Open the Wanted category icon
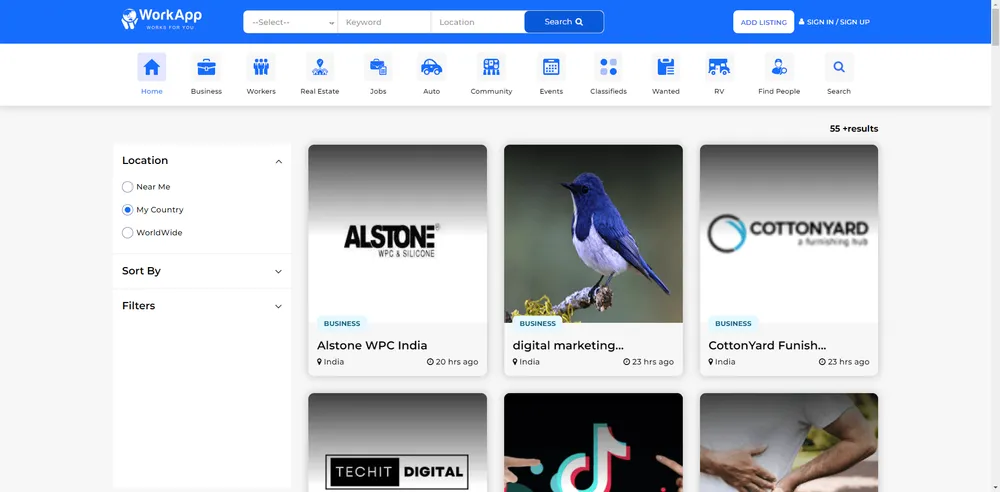Viewport: 1000px width, 492px height. [x=666, y=67]
